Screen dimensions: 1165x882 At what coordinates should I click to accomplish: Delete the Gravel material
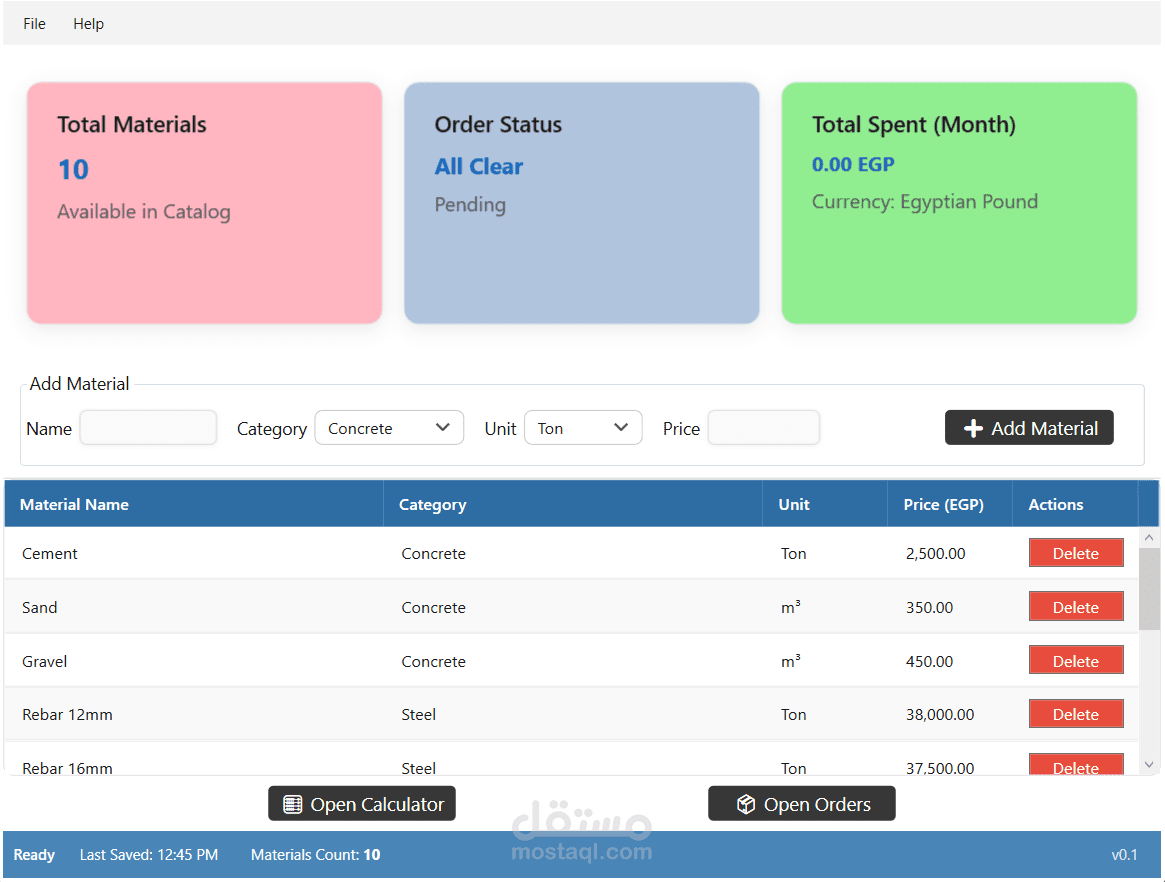1076,661
